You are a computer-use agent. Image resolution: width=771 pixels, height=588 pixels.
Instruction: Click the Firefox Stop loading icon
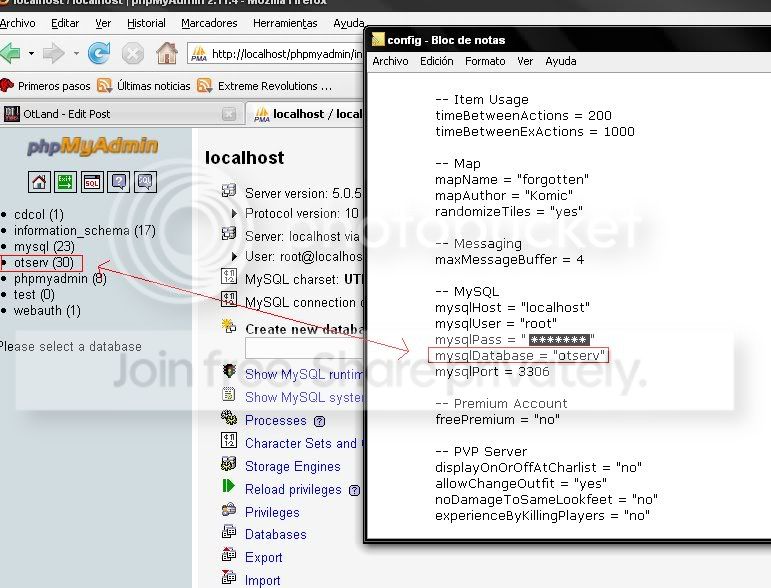tap(133, 53)
